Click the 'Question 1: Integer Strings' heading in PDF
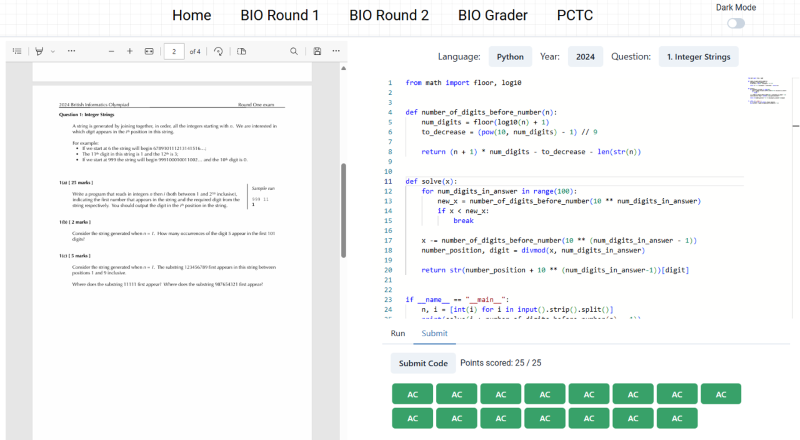 (x=86, y=115)
